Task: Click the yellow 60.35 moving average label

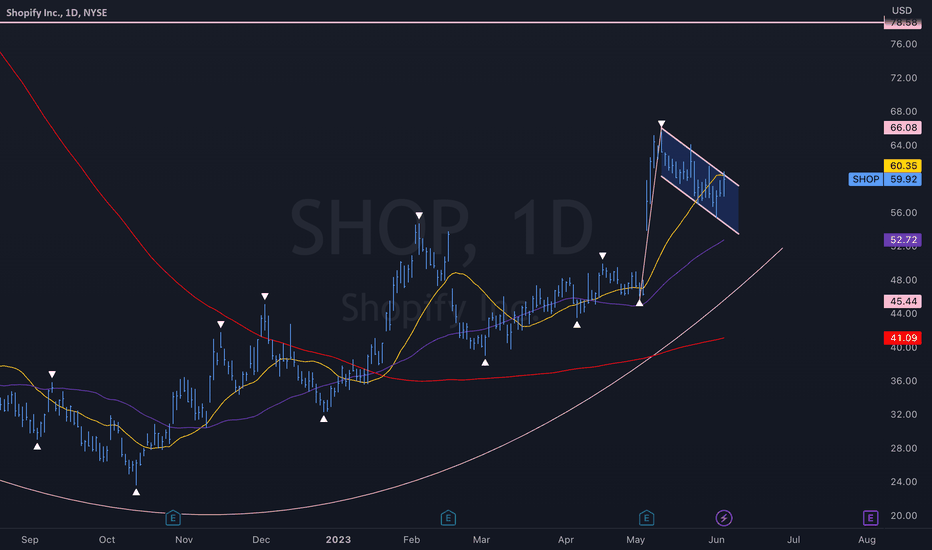Action: coord(903,165)
